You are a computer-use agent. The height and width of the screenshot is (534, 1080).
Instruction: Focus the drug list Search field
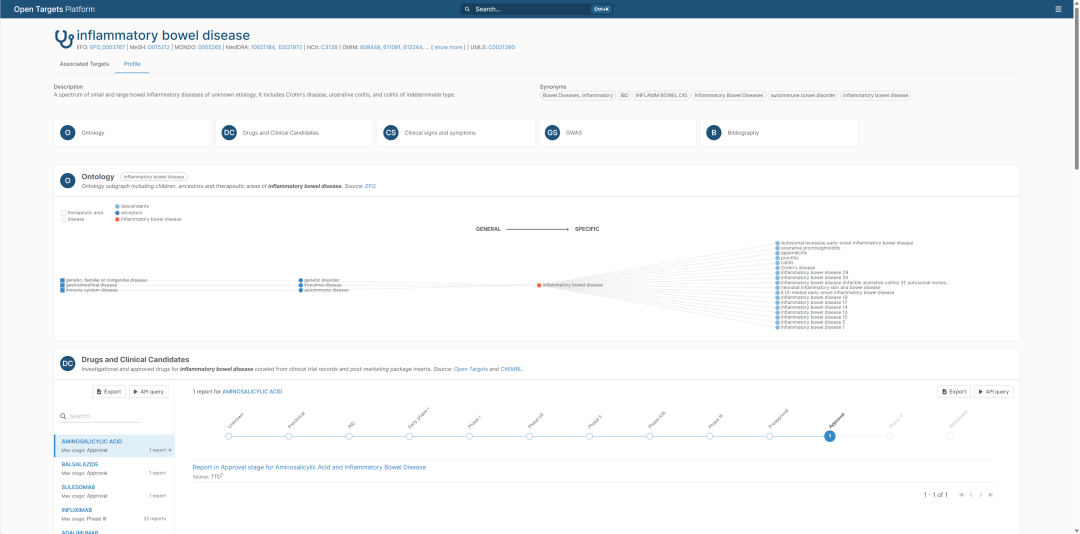tap(100, 416)
